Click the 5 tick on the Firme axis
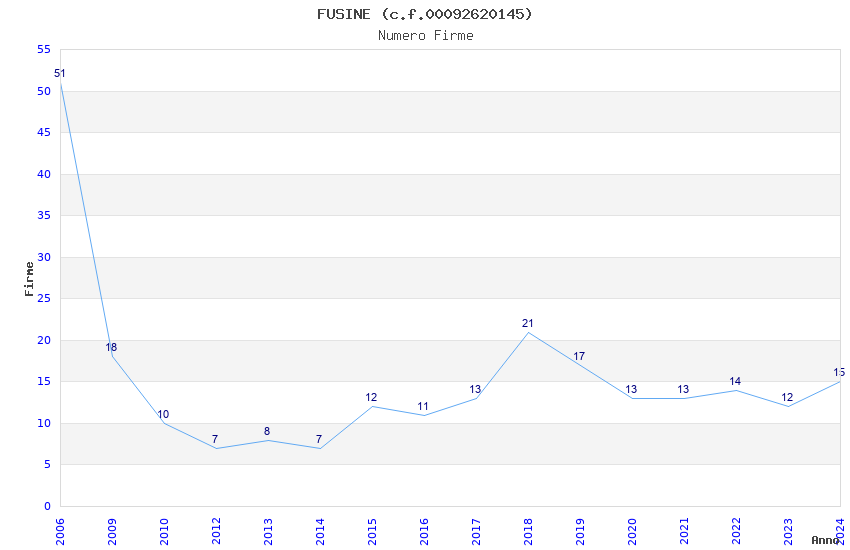Viewport: 850px width, 550px height. pos(47,464)
